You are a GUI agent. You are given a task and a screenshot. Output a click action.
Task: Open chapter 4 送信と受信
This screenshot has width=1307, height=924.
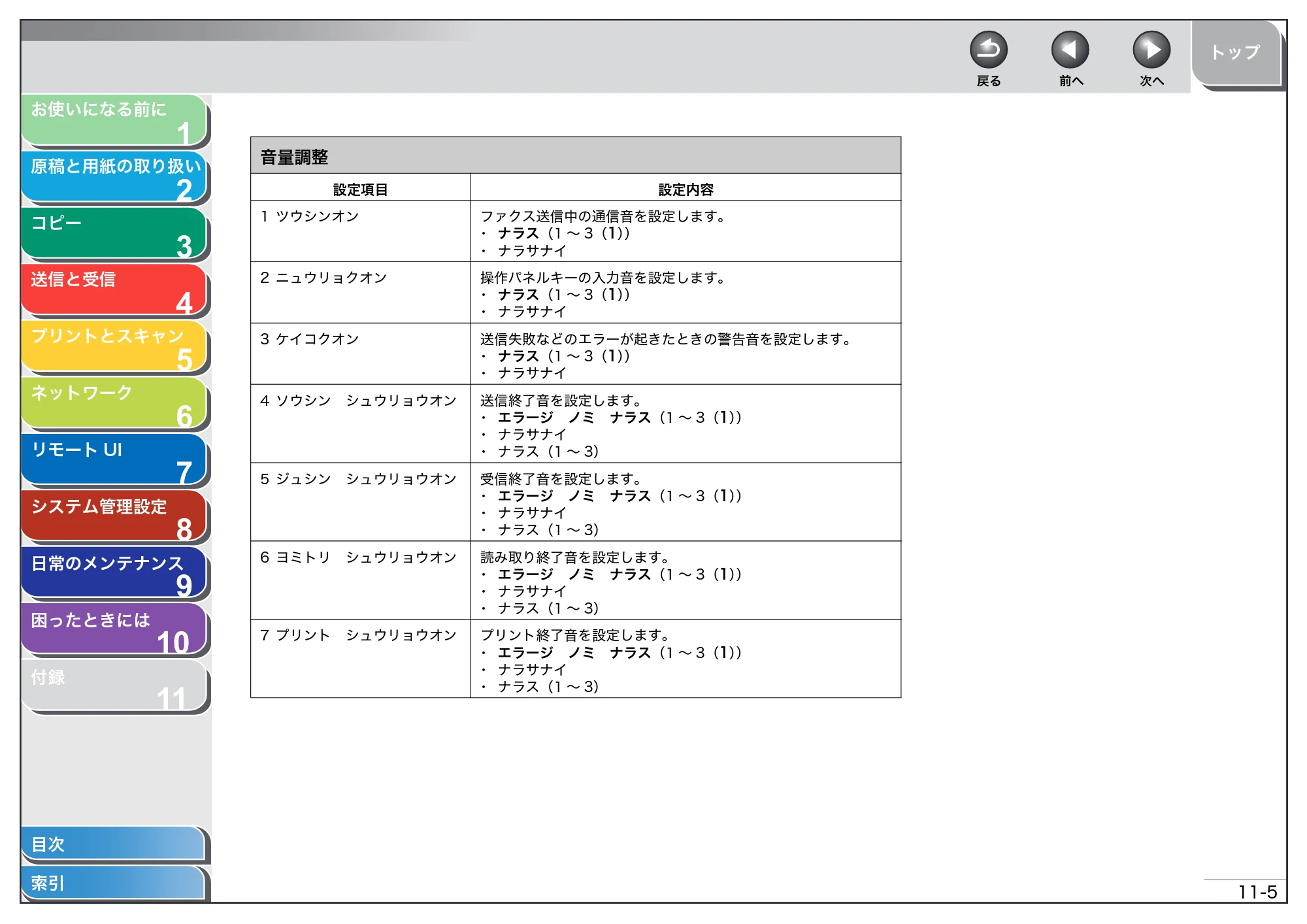tap(114, 289)
